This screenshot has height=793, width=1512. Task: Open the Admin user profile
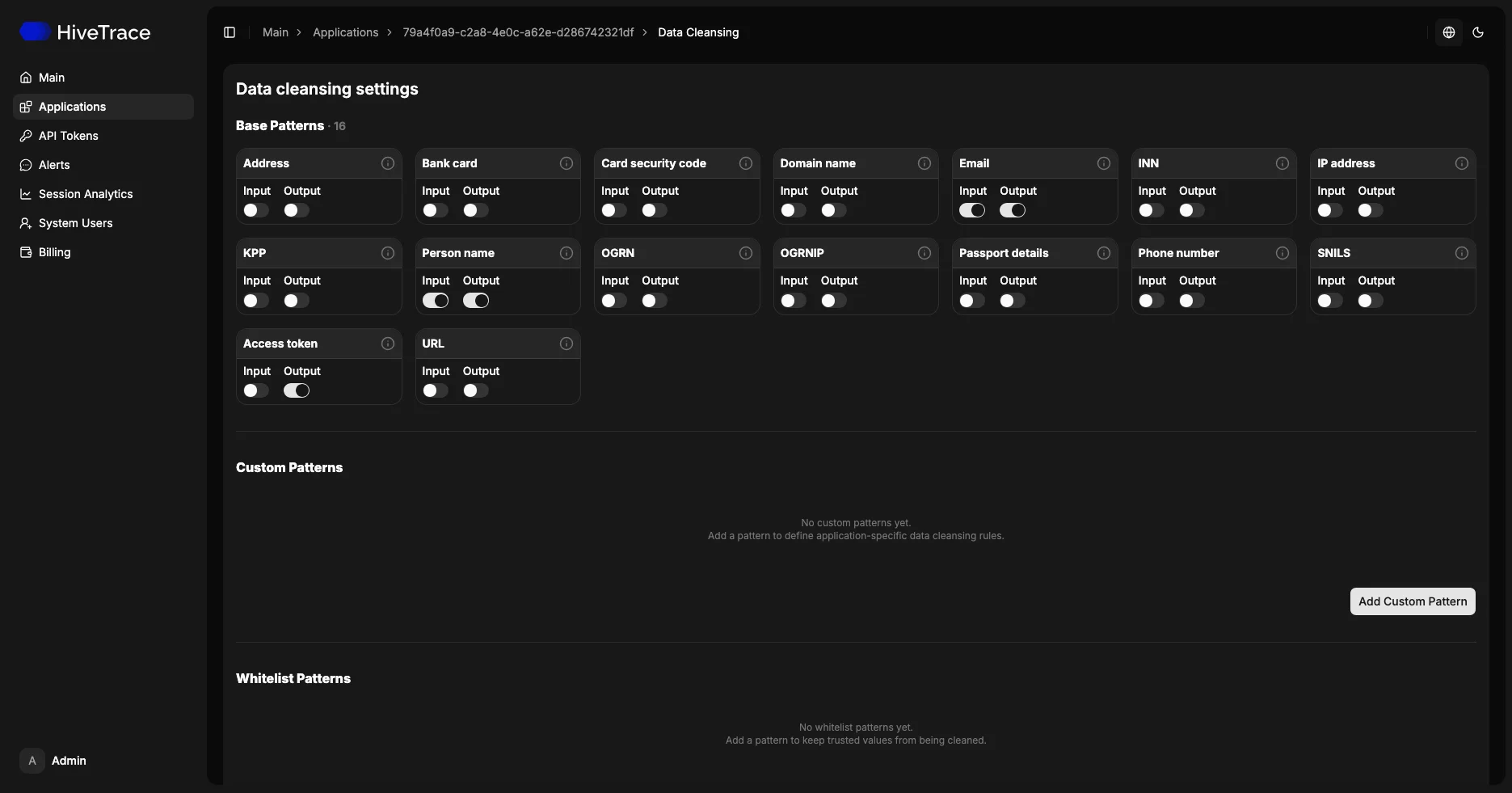(x=53, y=761)
